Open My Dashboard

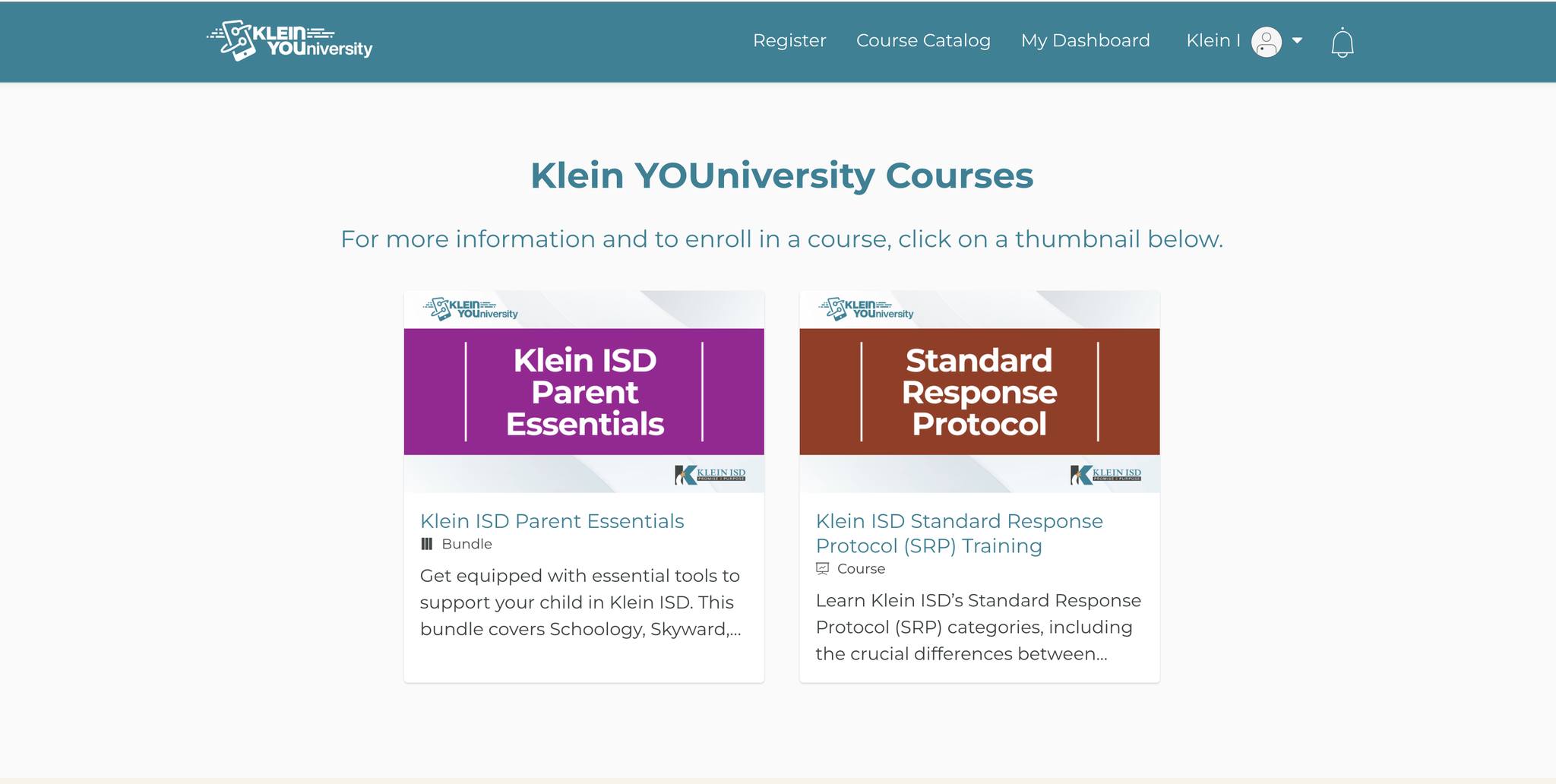coord(1085,41)
